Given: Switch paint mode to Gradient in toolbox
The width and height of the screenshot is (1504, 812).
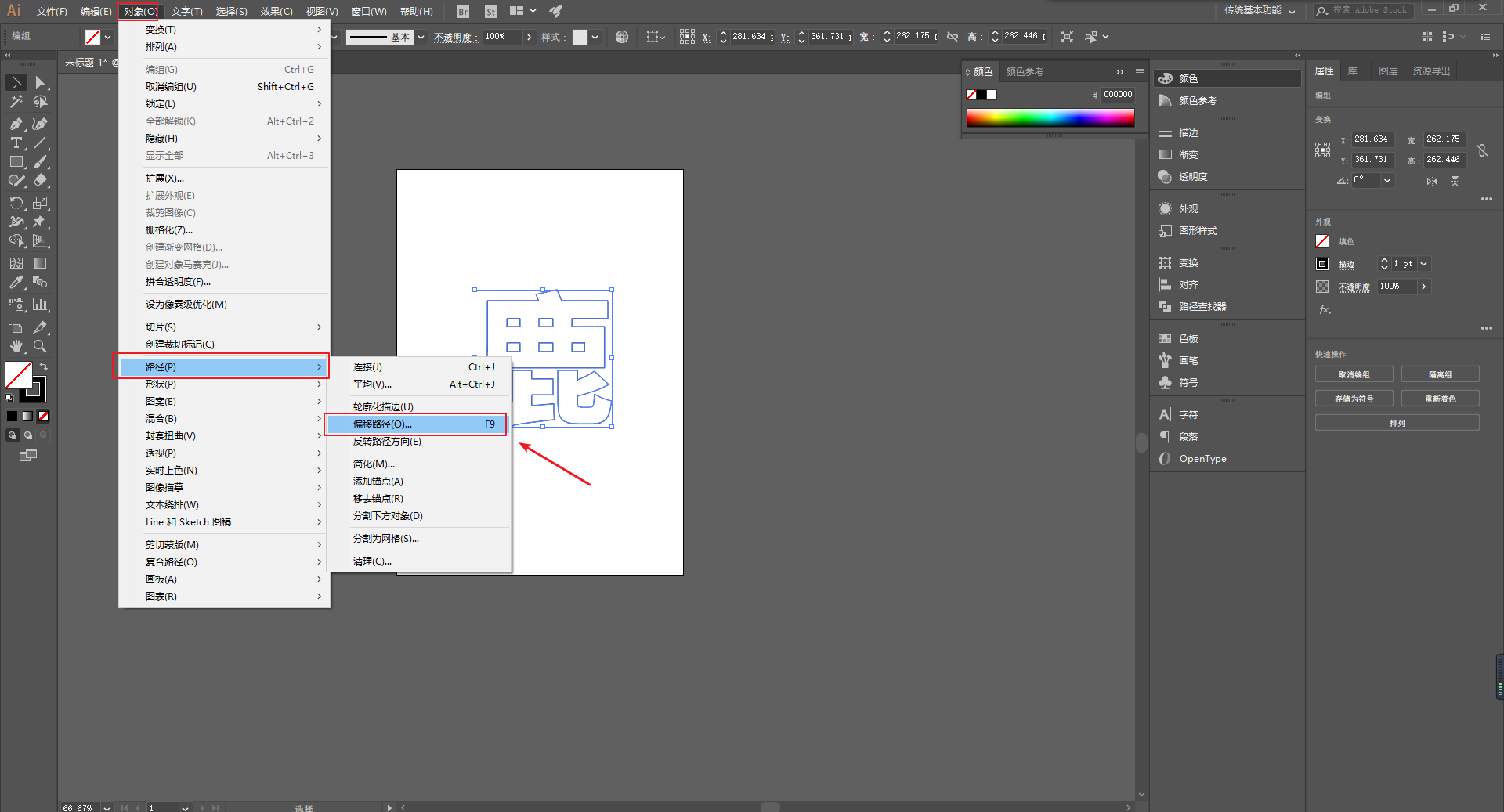Looking at the screenshot, I should [28, 416].
